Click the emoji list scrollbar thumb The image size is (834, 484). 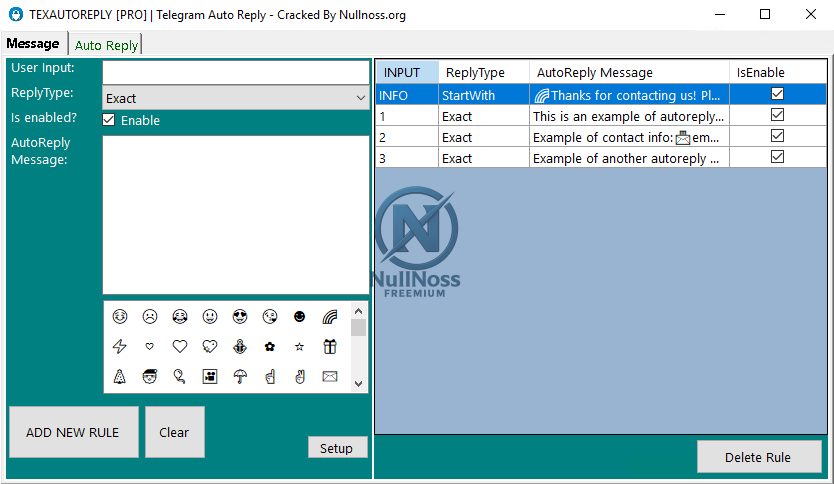click(358, 327)
